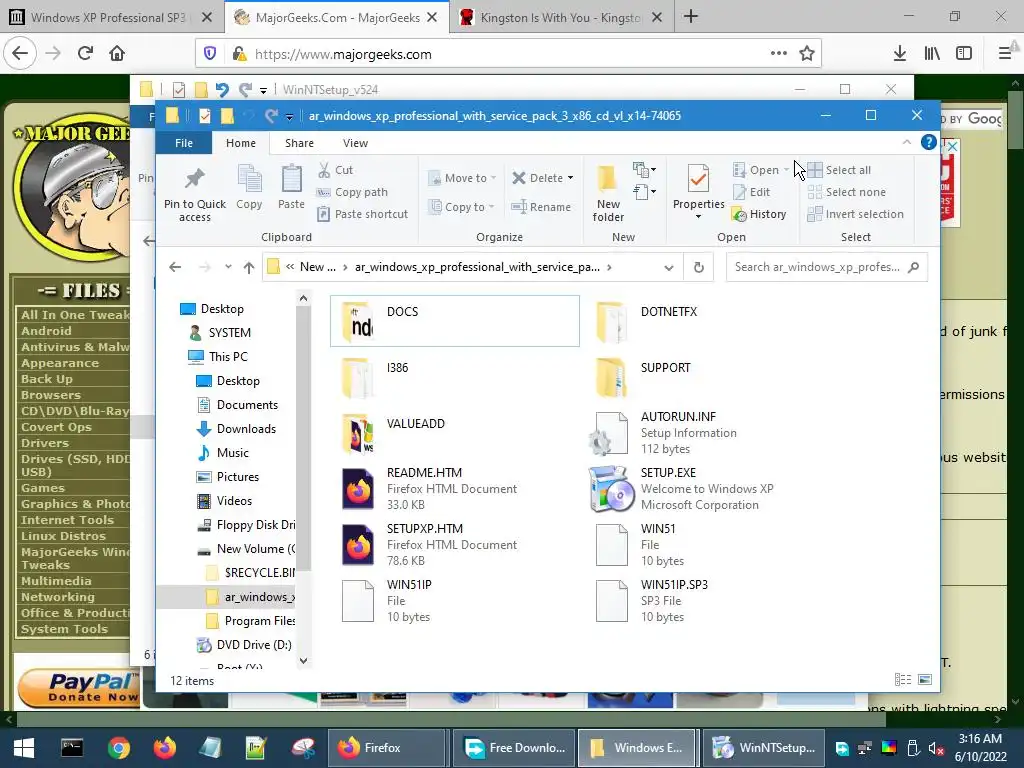
Task: Expand the Move to dropdown
Action: 494,178
